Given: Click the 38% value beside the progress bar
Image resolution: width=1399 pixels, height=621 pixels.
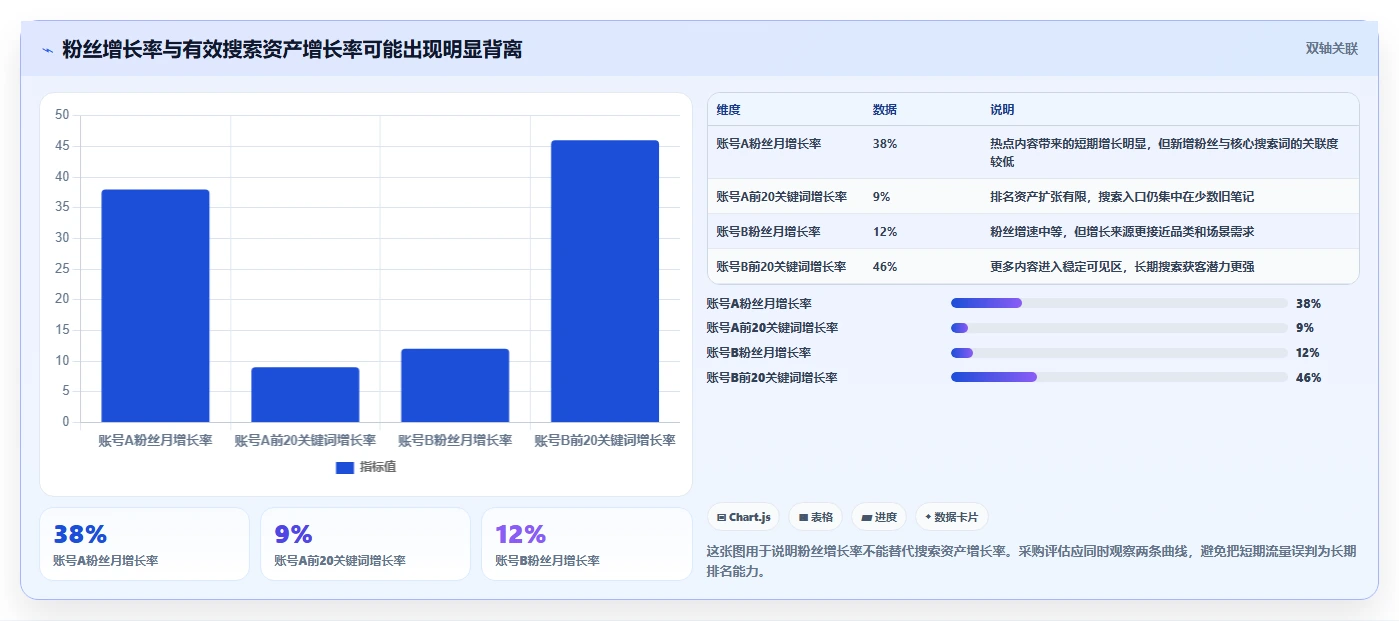Looking at the screenshot, I should pos(1308,303).
